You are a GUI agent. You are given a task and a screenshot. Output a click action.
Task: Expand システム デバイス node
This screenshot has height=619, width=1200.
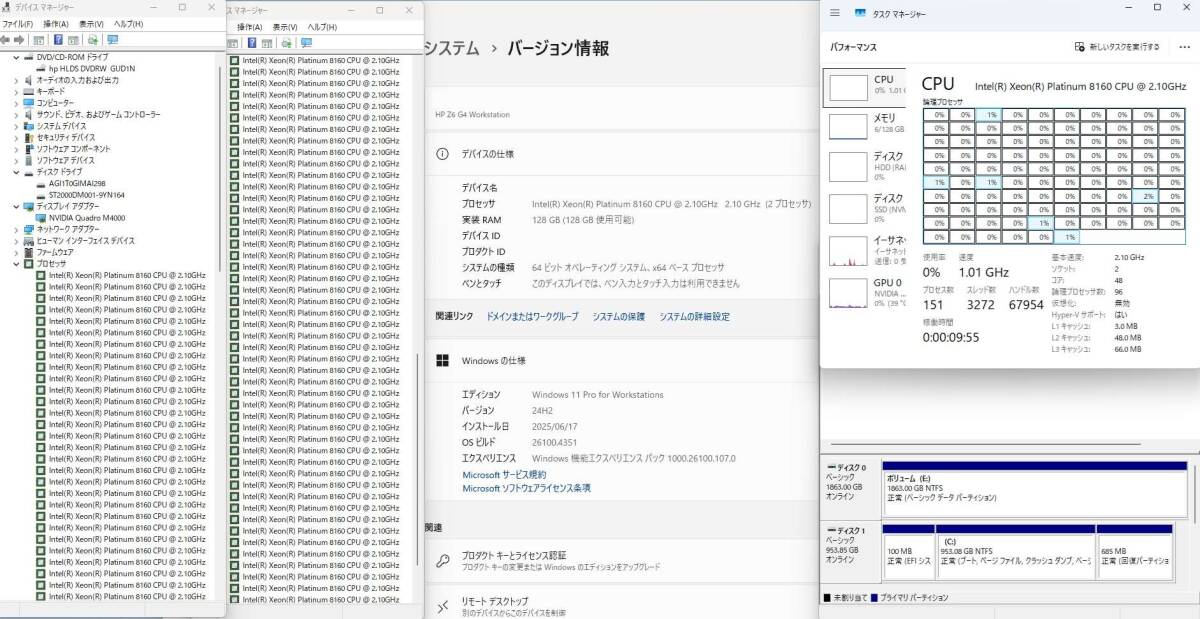click(x=15, y=126)
